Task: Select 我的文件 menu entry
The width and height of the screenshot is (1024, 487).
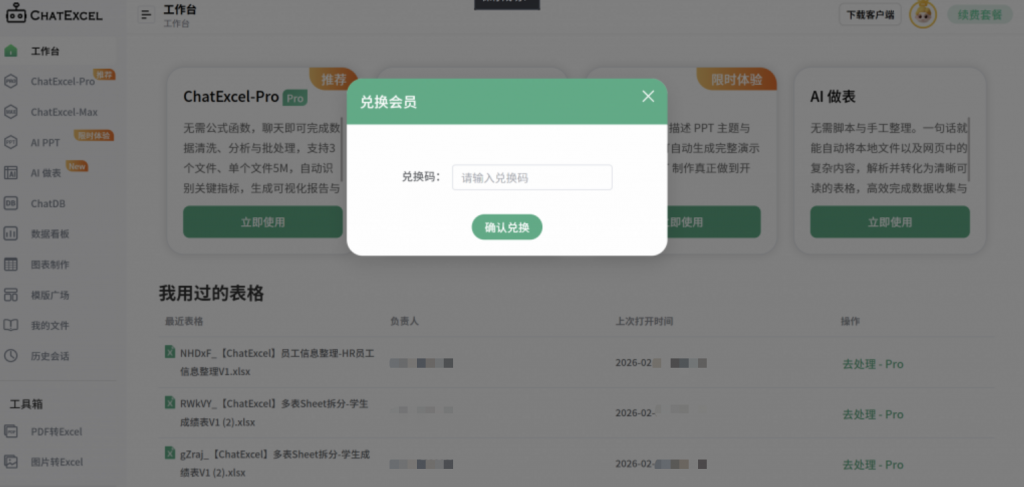Action: click(50, 325)
